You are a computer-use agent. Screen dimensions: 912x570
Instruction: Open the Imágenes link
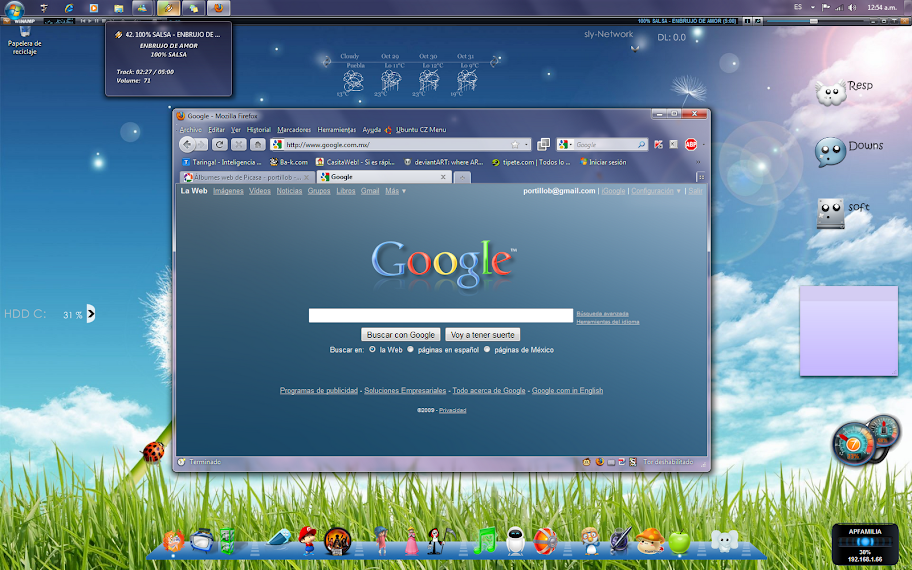click(x=228, y=191)
